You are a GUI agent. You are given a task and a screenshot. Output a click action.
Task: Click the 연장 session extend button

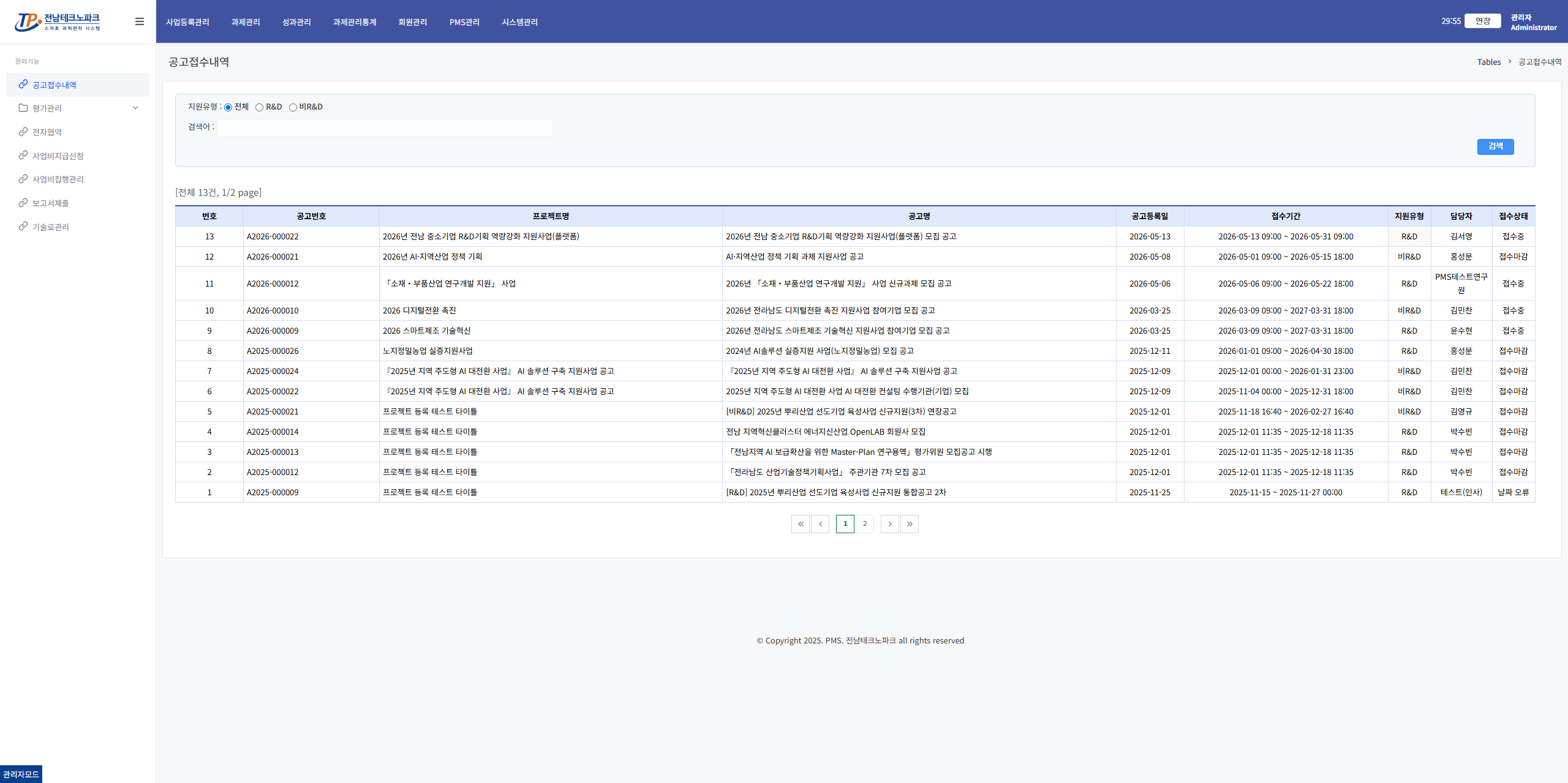(1483, 21)
